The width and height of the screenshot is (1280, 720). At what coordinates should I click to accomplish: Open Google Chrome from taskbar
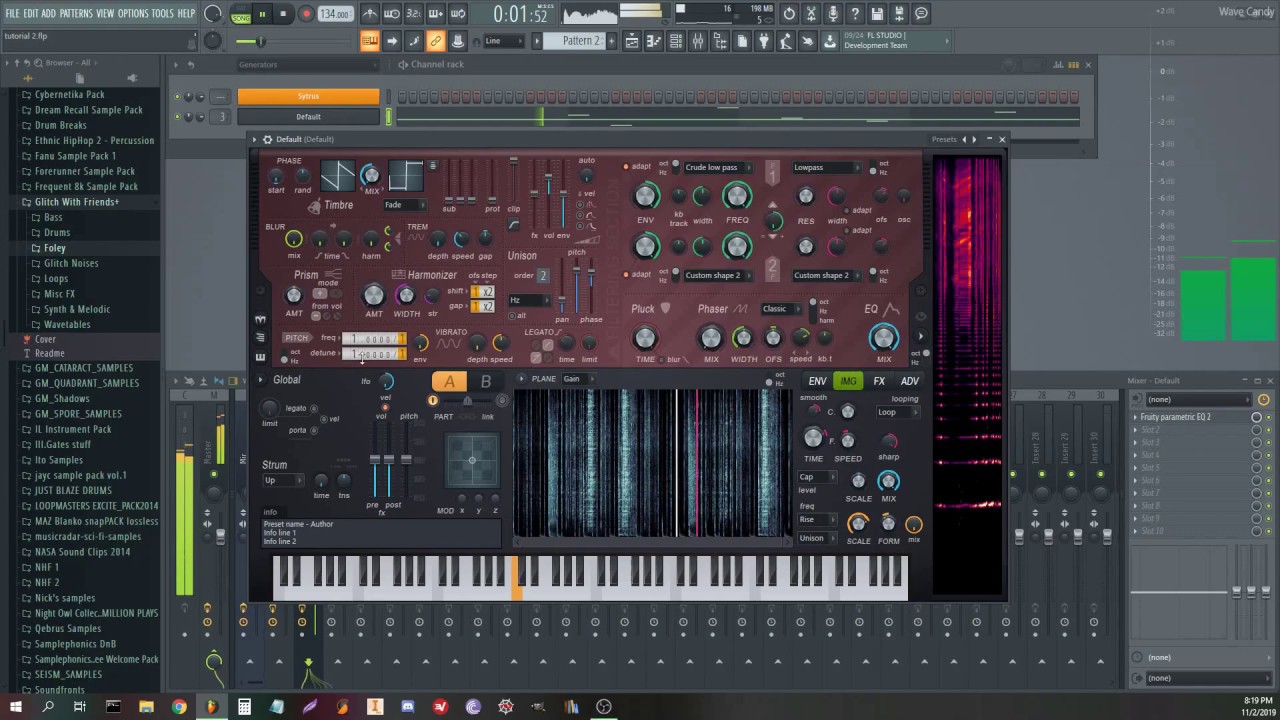[x=179, y=706]
